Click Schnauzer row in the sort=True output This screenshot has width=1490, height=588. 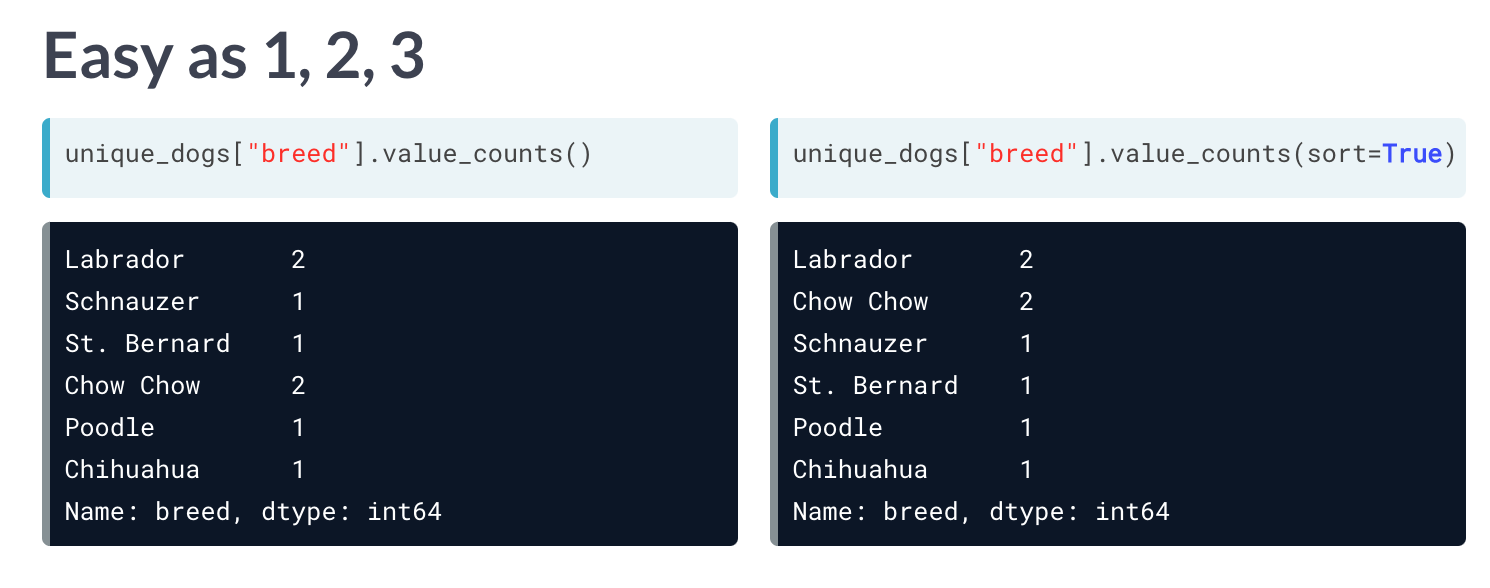913,344
